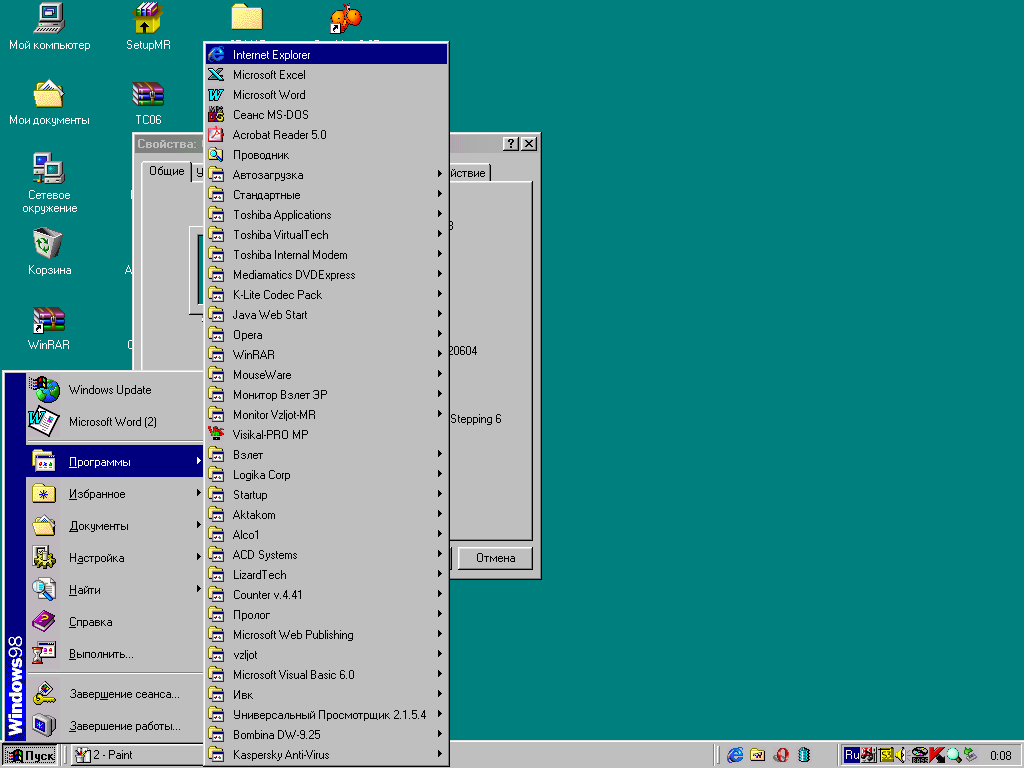Image resolution: width=1024 pixels, height=768 pixels.
Task: Click the Internet Explorer quick launch icon
Action: [735, 755]
